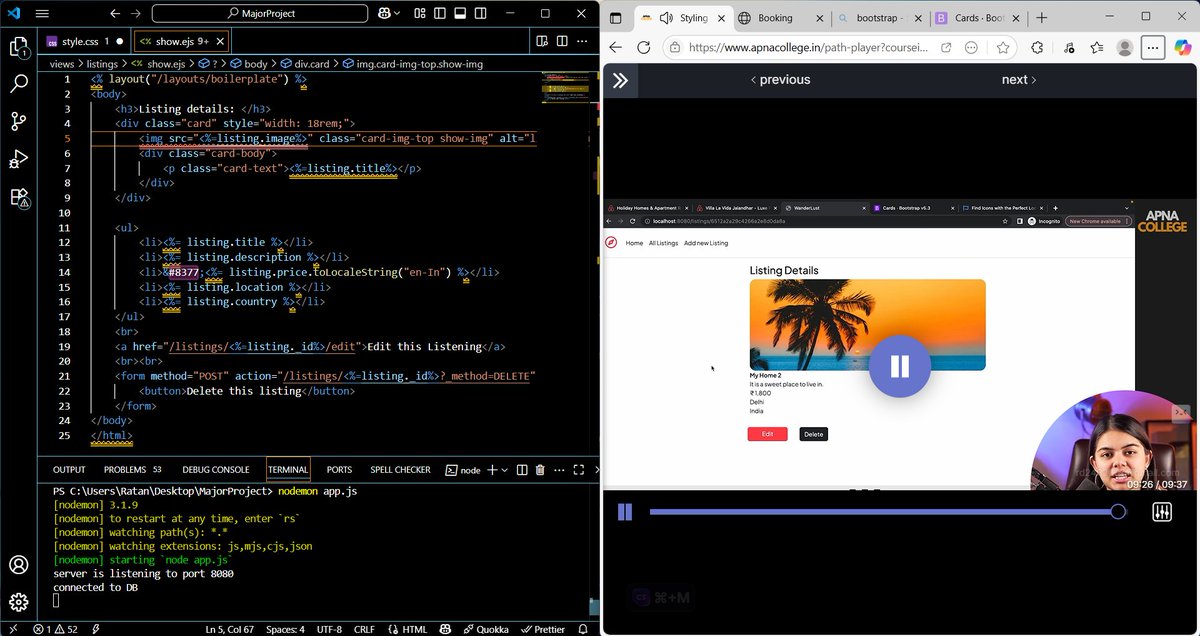Click the Quokka status bar item

[485, 629]
